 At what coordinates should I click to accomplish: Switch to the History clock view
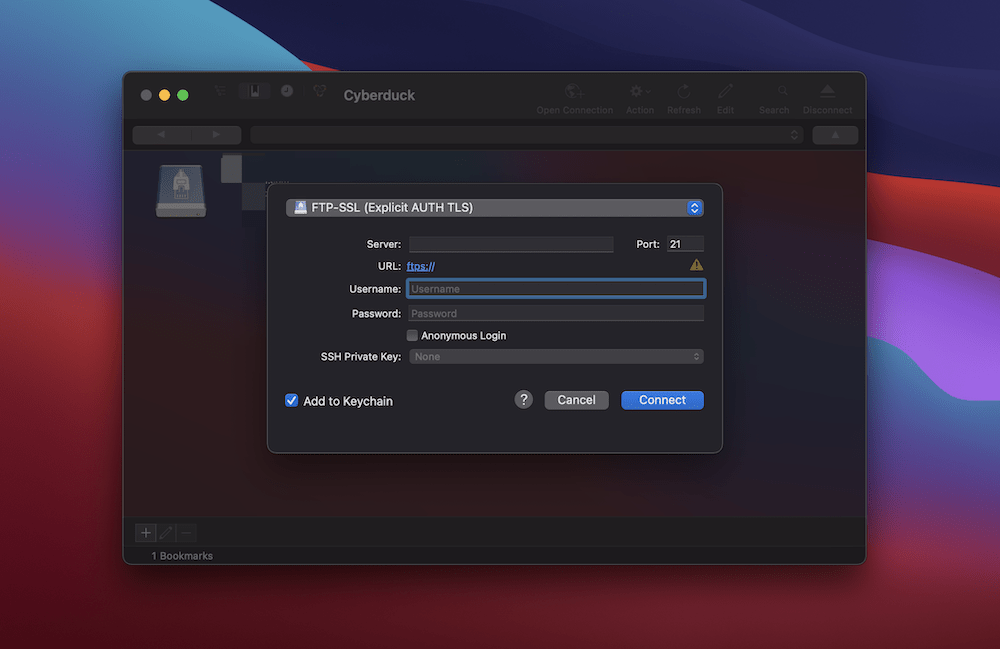coord(287,91)
